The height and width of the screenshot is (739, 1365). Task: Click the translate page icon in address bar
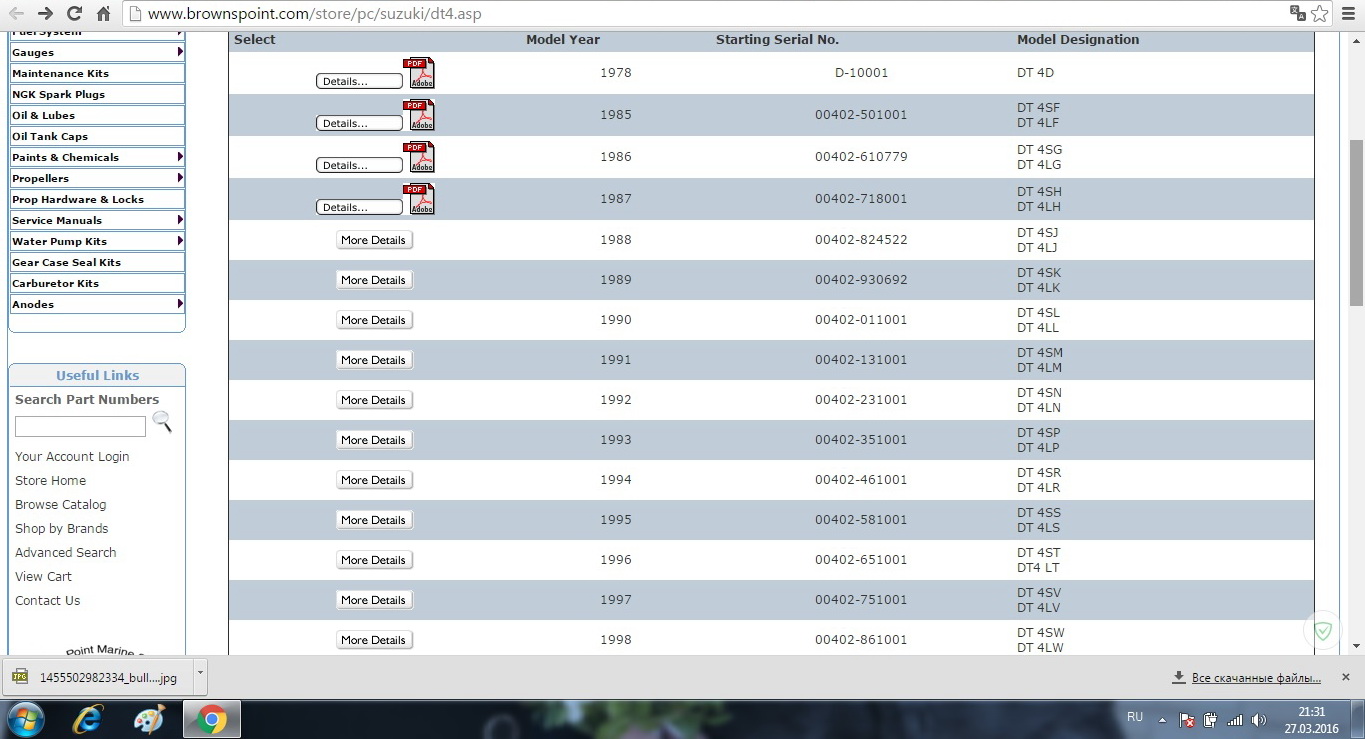coord(1298,13)
